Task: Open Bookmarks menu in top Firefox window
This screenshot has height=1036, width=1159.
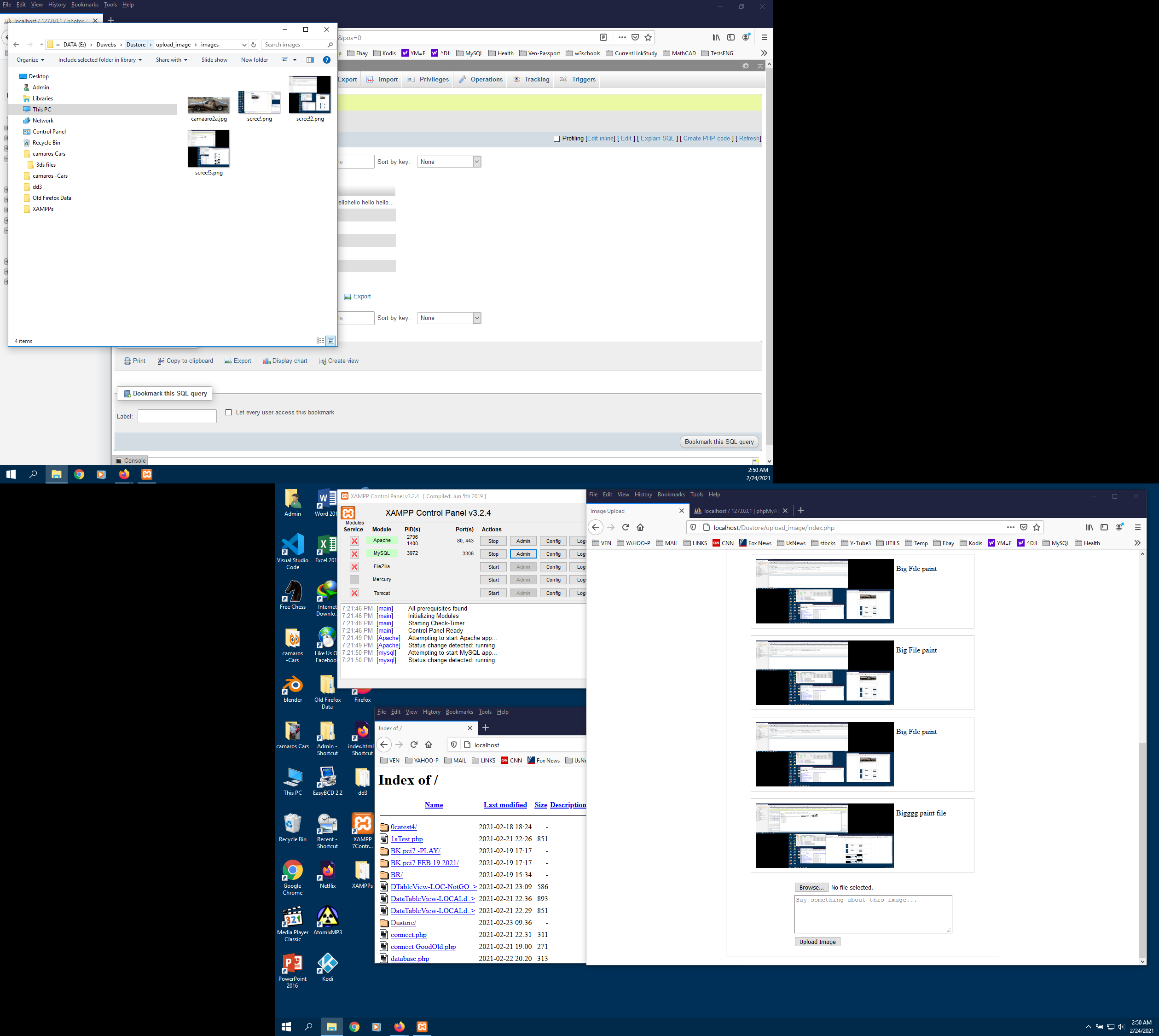Action: click(x=84, y=5)
